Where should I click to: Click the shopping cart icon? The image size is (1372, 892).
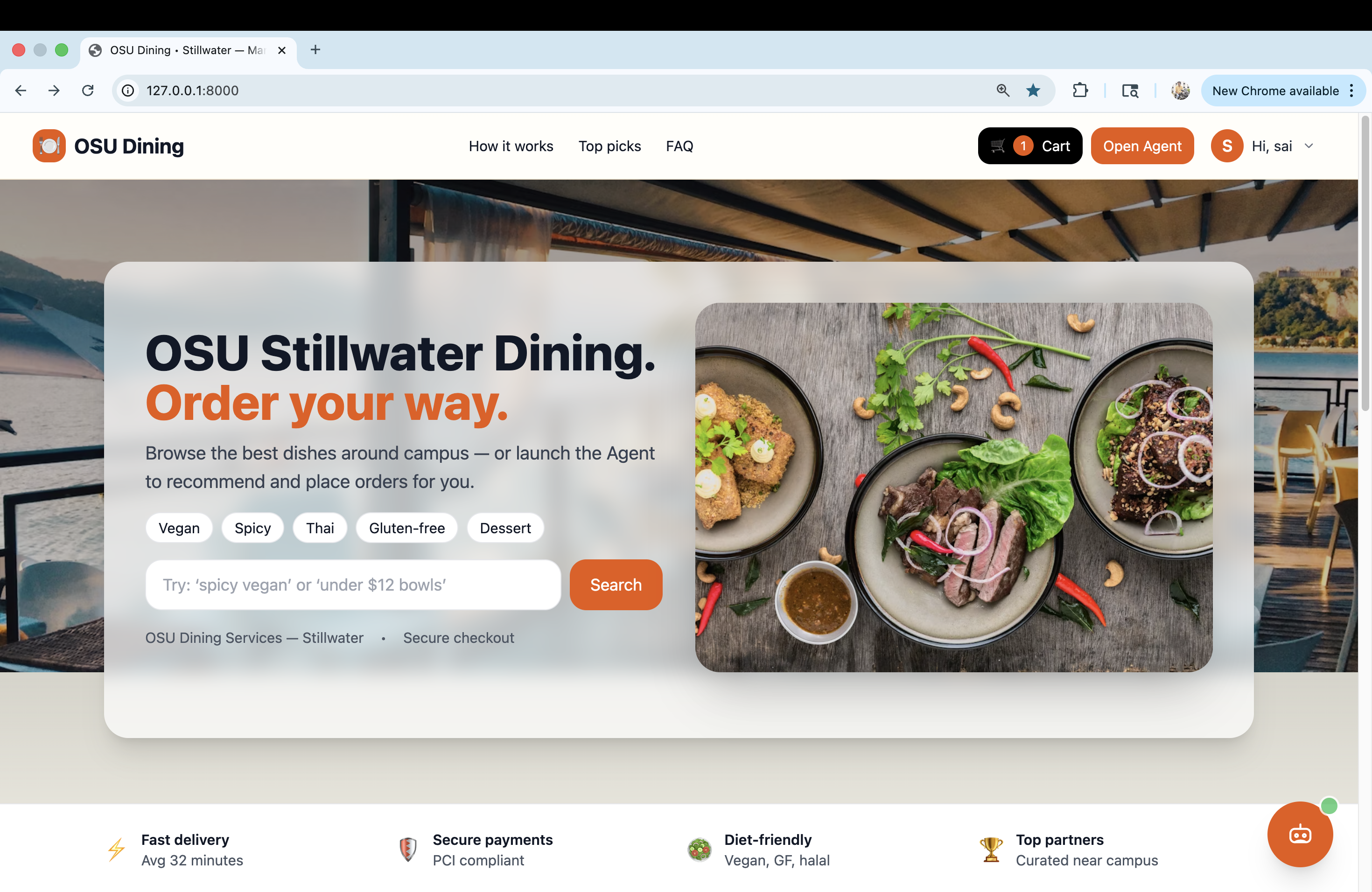[x=998, y=146]
